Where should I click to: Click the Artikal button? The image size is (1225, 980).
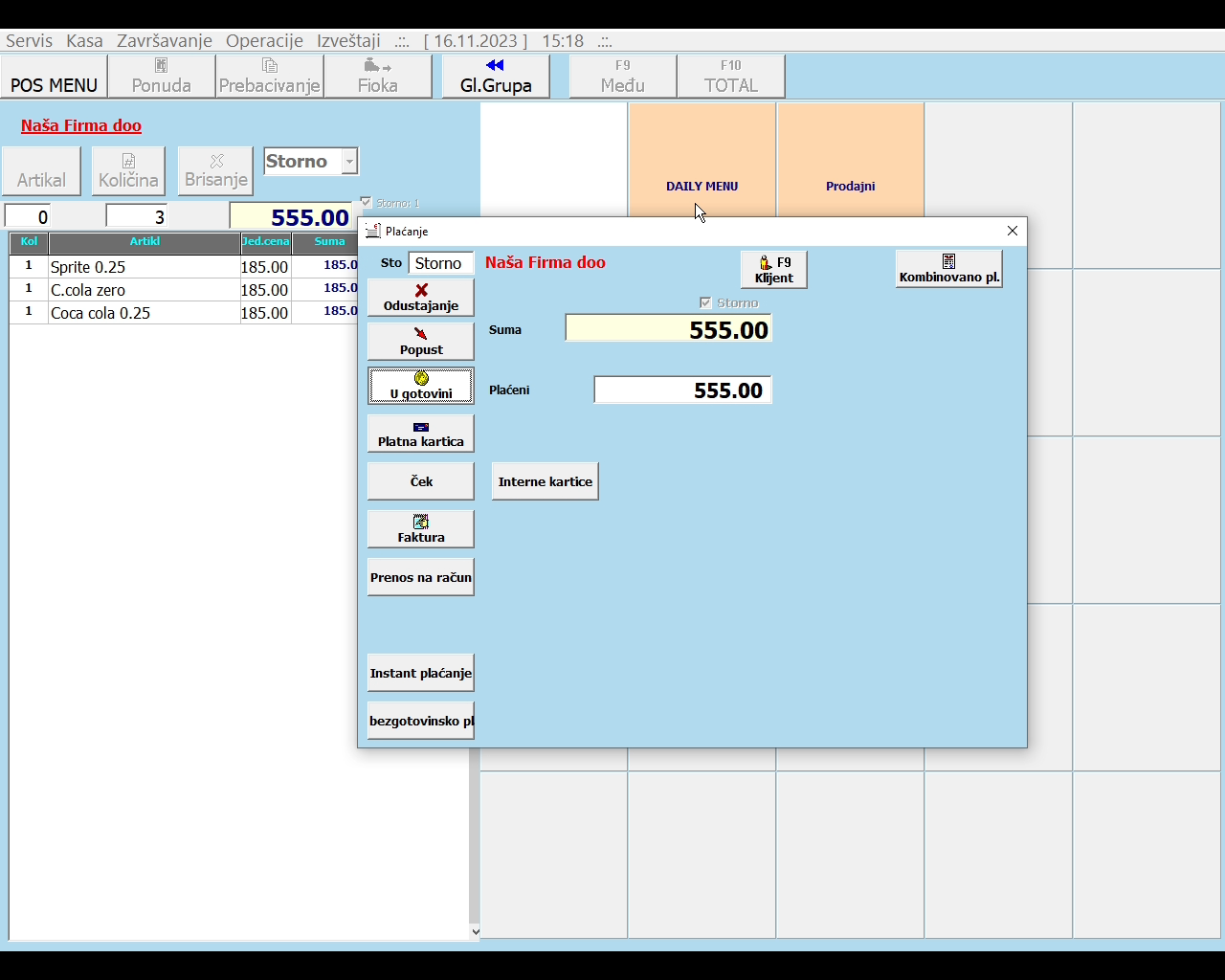[x=42, y=170]
